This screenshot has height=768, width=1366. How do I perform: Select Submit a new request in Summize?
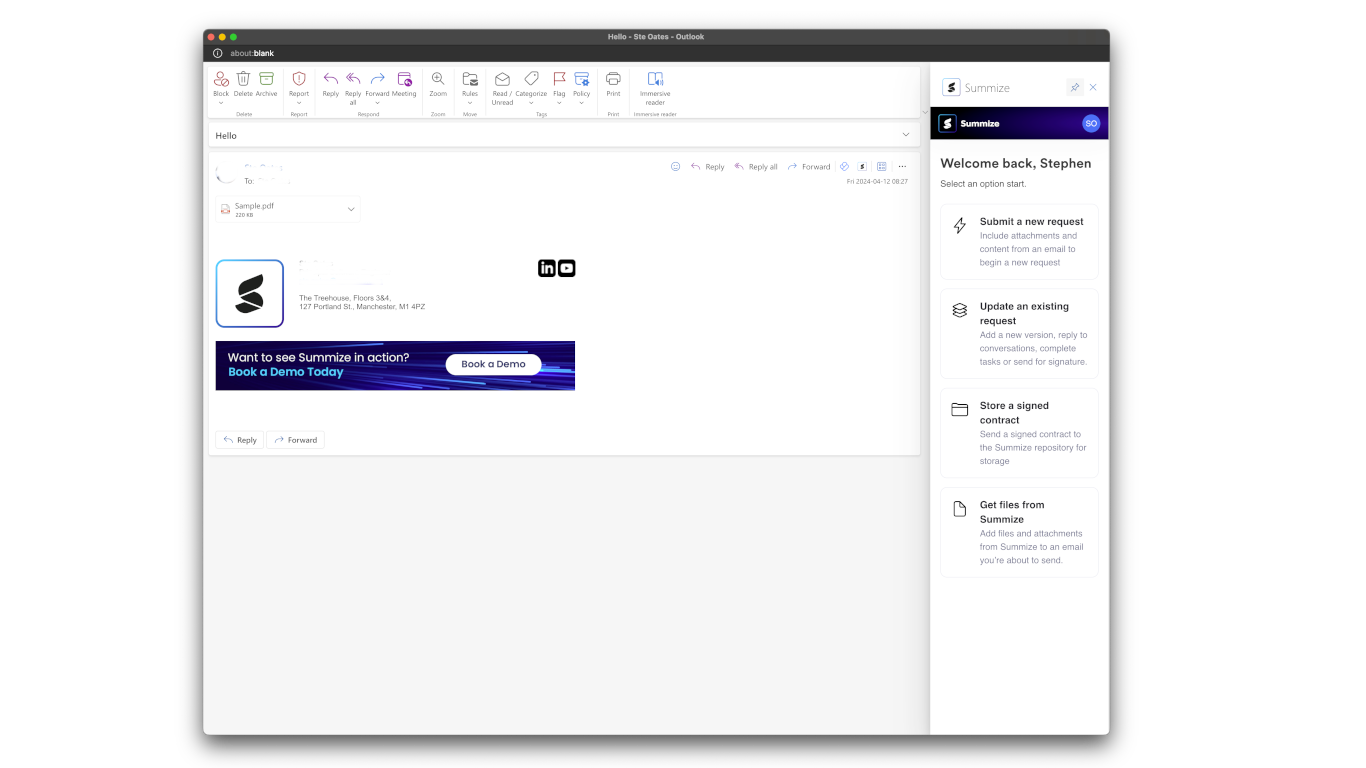[x=1019, y=242]
